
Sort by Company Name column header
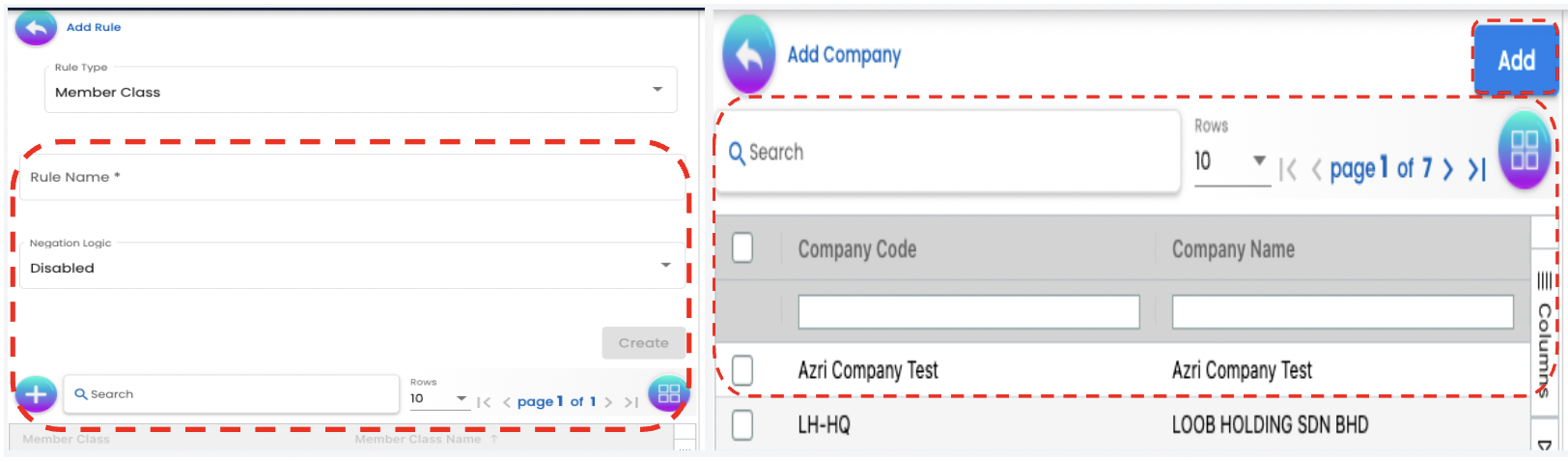coord(1233,249)
